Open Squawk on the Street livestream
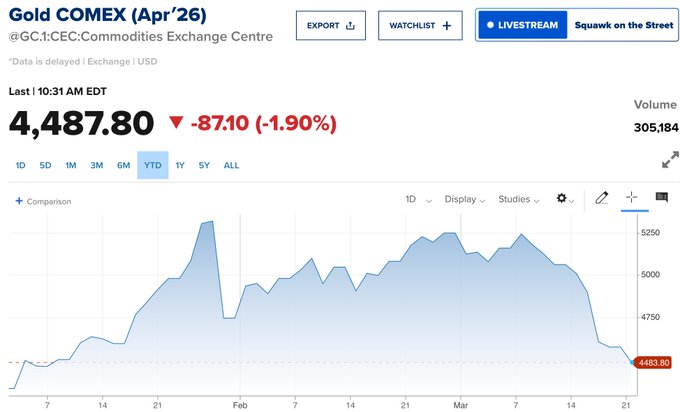 click(623, 25)
